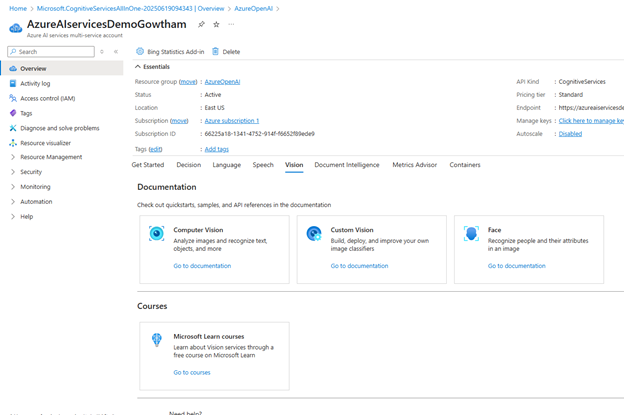624x415 pixels.
Task: Open Activity log in sidebar
Action: click(x=35, y=84)
